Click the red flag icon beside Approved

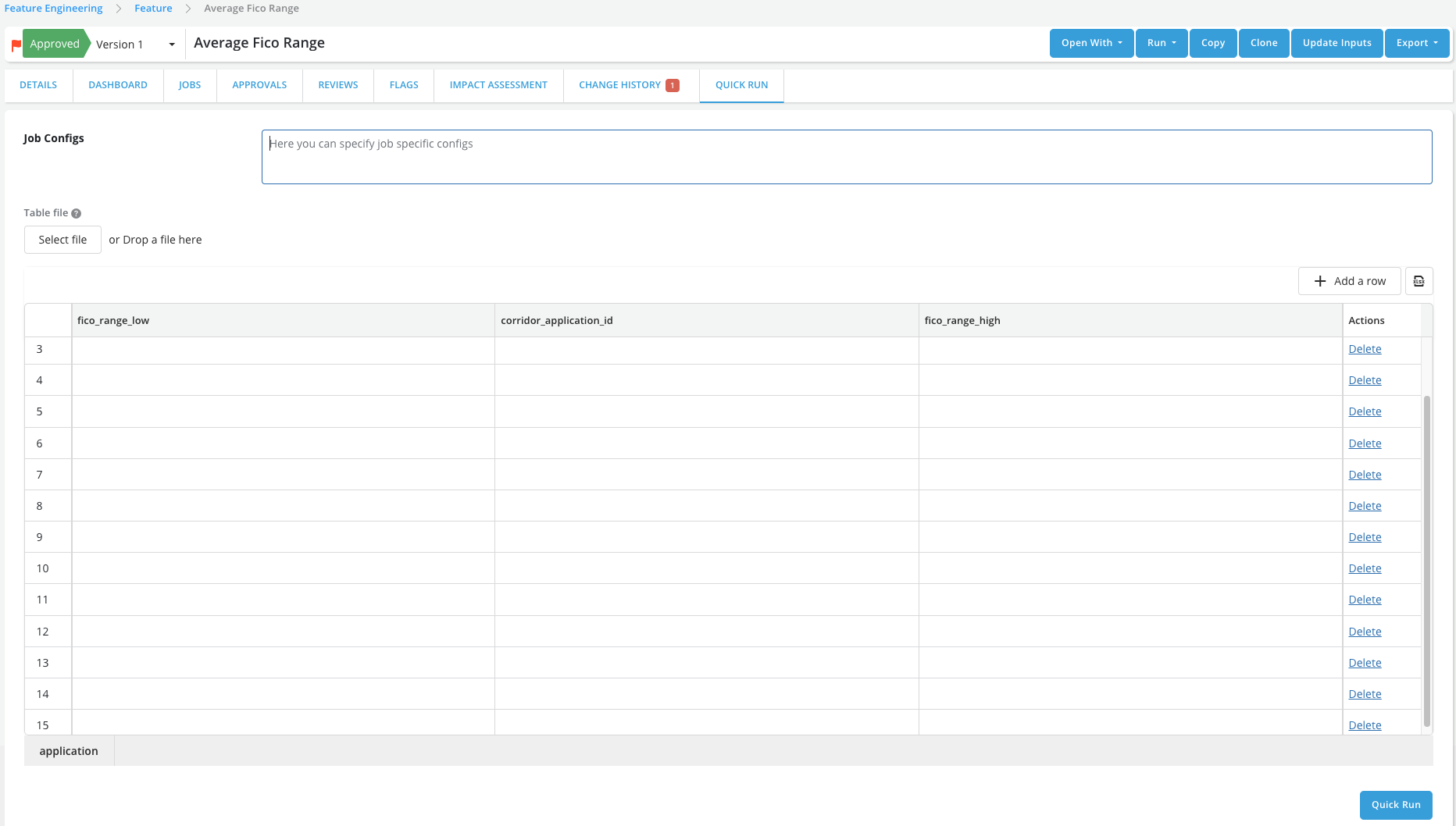click(x=16, y=45)
